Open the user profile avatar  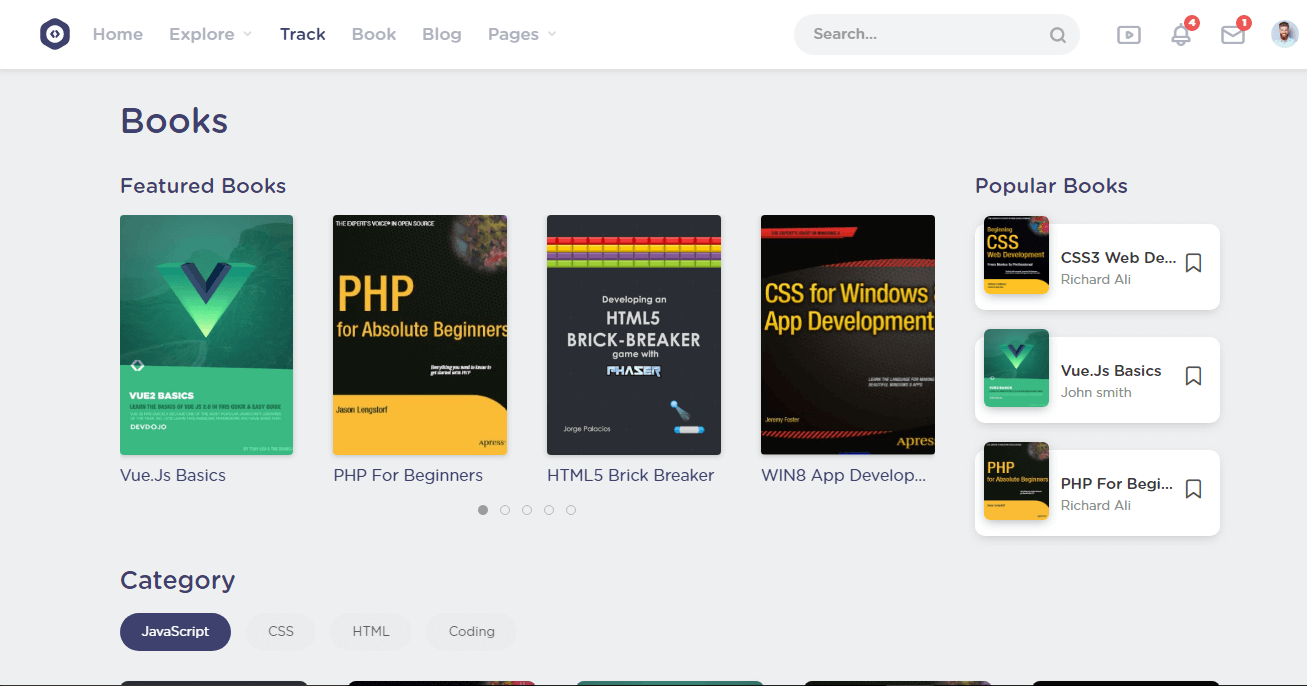(1284, 34)
